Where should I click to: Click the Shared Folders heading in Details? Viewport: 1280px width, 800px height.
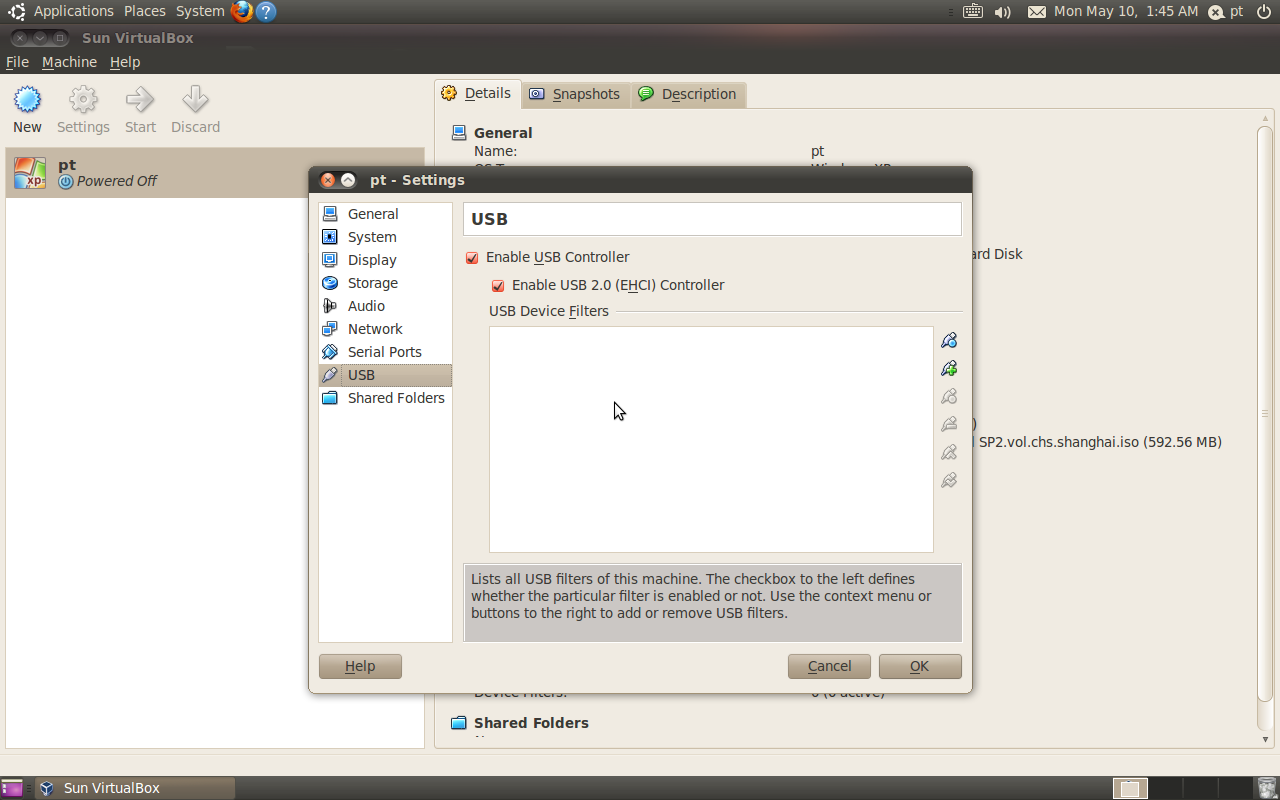pyautogui.click(x=531, y=722)
